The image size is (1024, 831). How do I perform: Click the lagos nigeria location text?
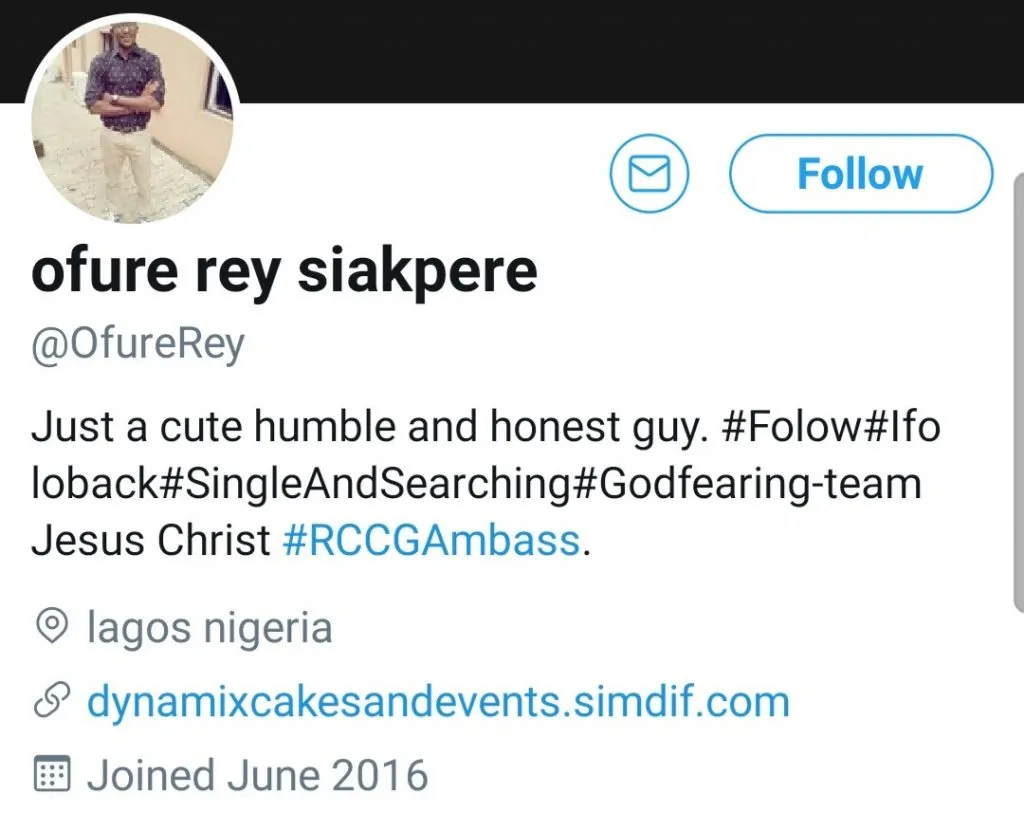tap(210, 628)
